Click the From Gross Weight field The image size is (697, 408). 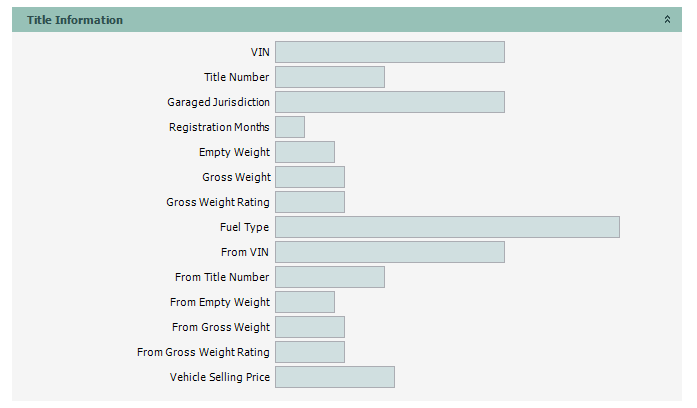[309, 327]
